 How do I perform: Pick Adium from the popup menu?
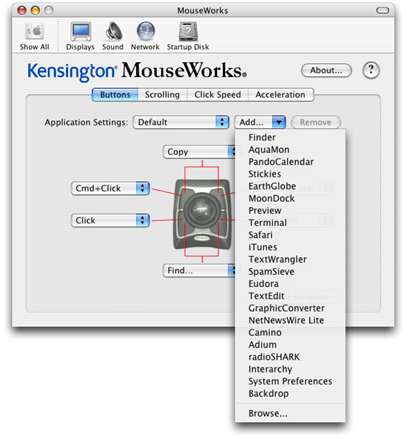[x=290, y=345]
